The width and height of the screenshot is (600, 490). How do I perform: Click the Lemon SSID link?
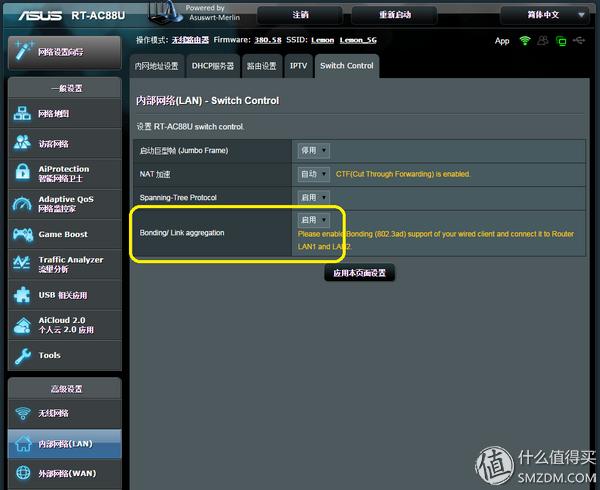[323, 40]
